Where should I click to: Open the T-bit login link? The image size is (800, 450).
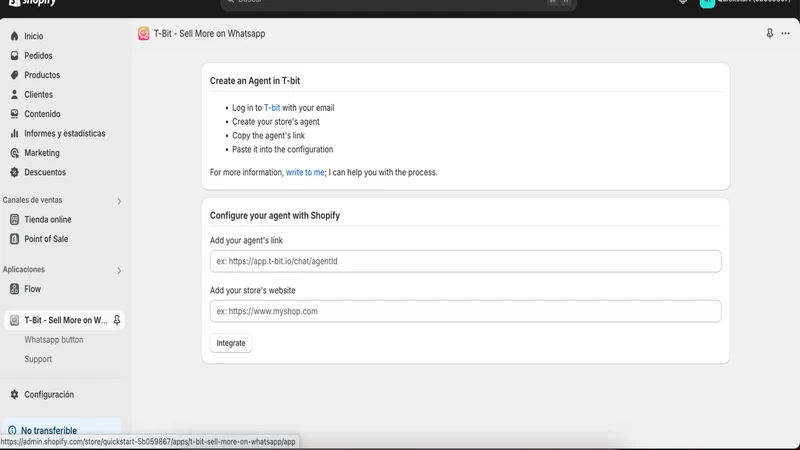tap(272, 108)
